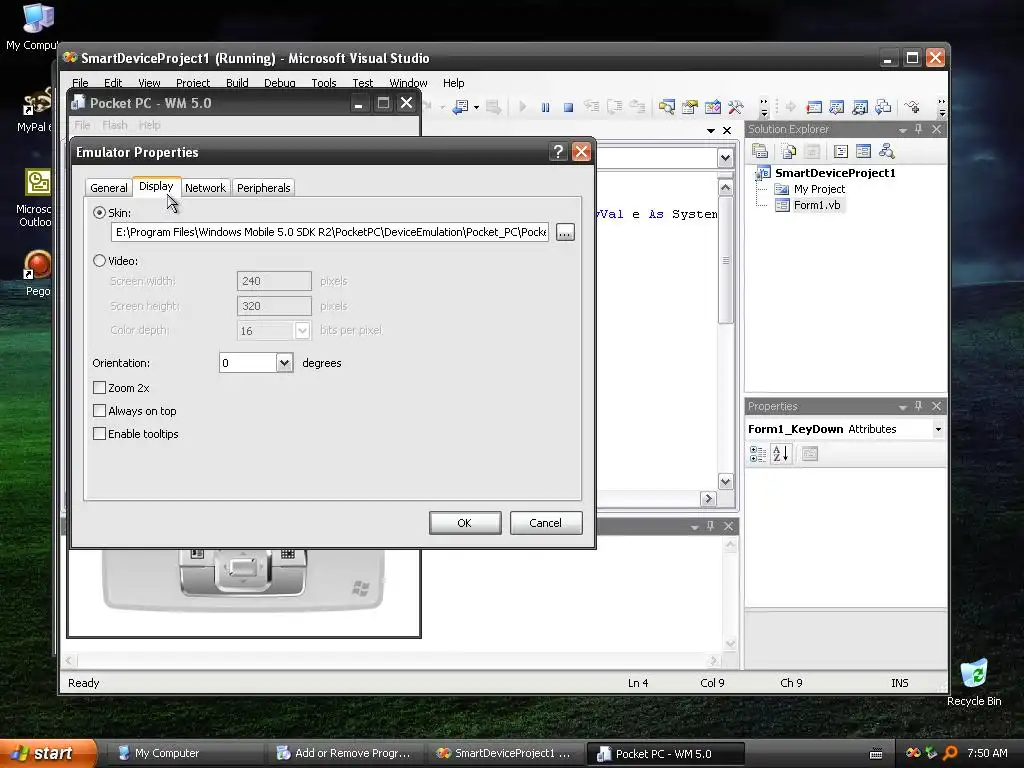Select Form1.vb in Solution Explorer

(816, 205)
